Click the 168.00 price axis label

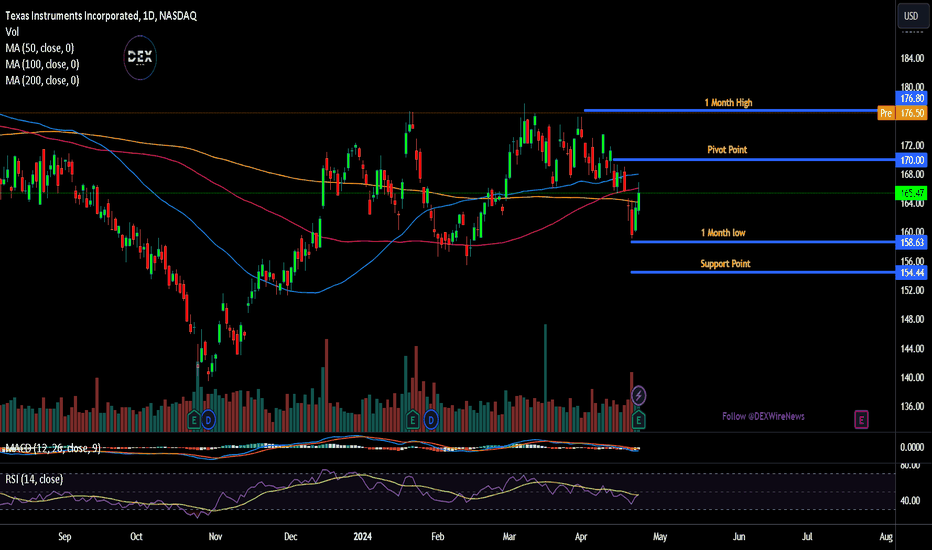point(912,174)
